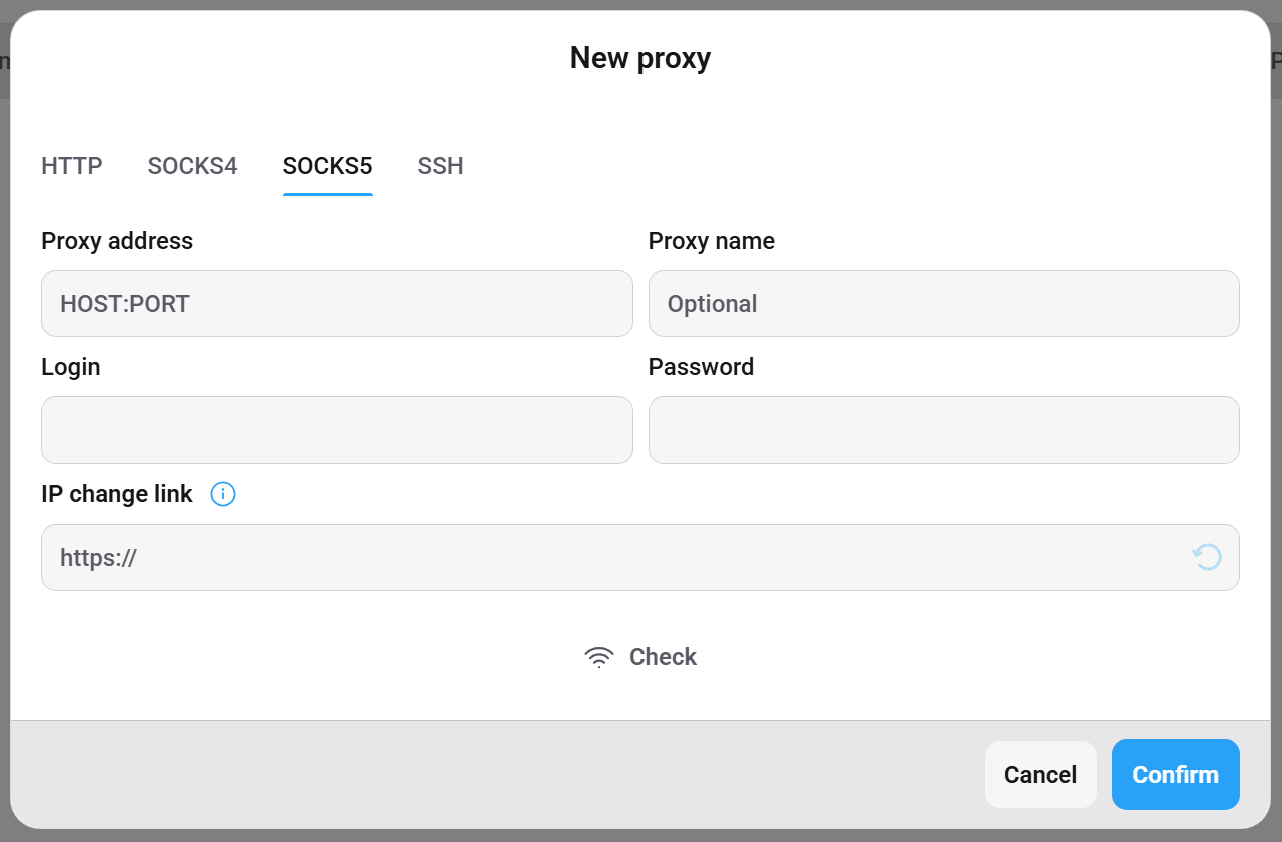The width and height of the screenshot is (1282, 842).
Task: Focus the HOST:PORT proxy address field
Action: click(x=337, y=303)
